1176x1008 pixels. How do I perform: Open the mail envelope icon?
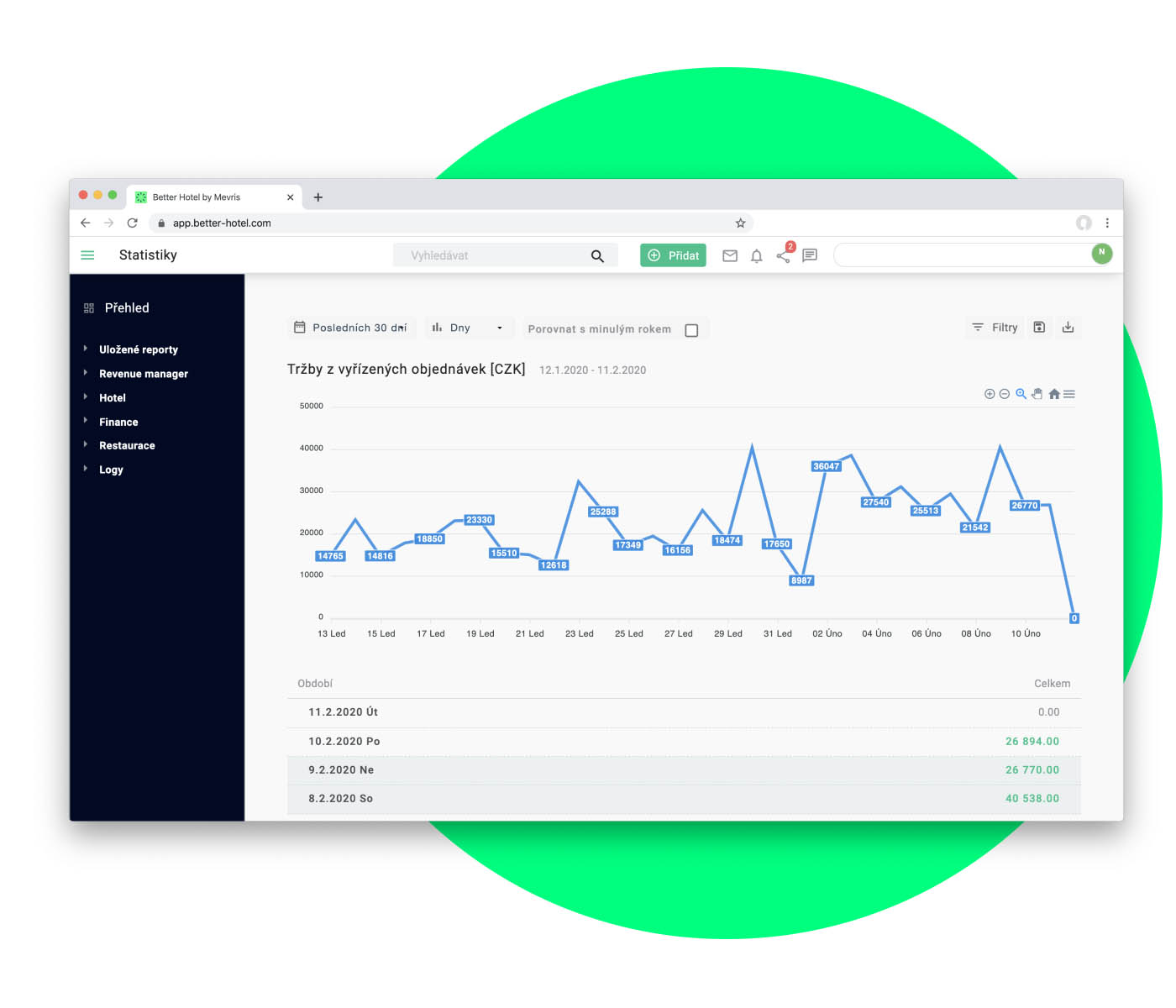(730, 256)
